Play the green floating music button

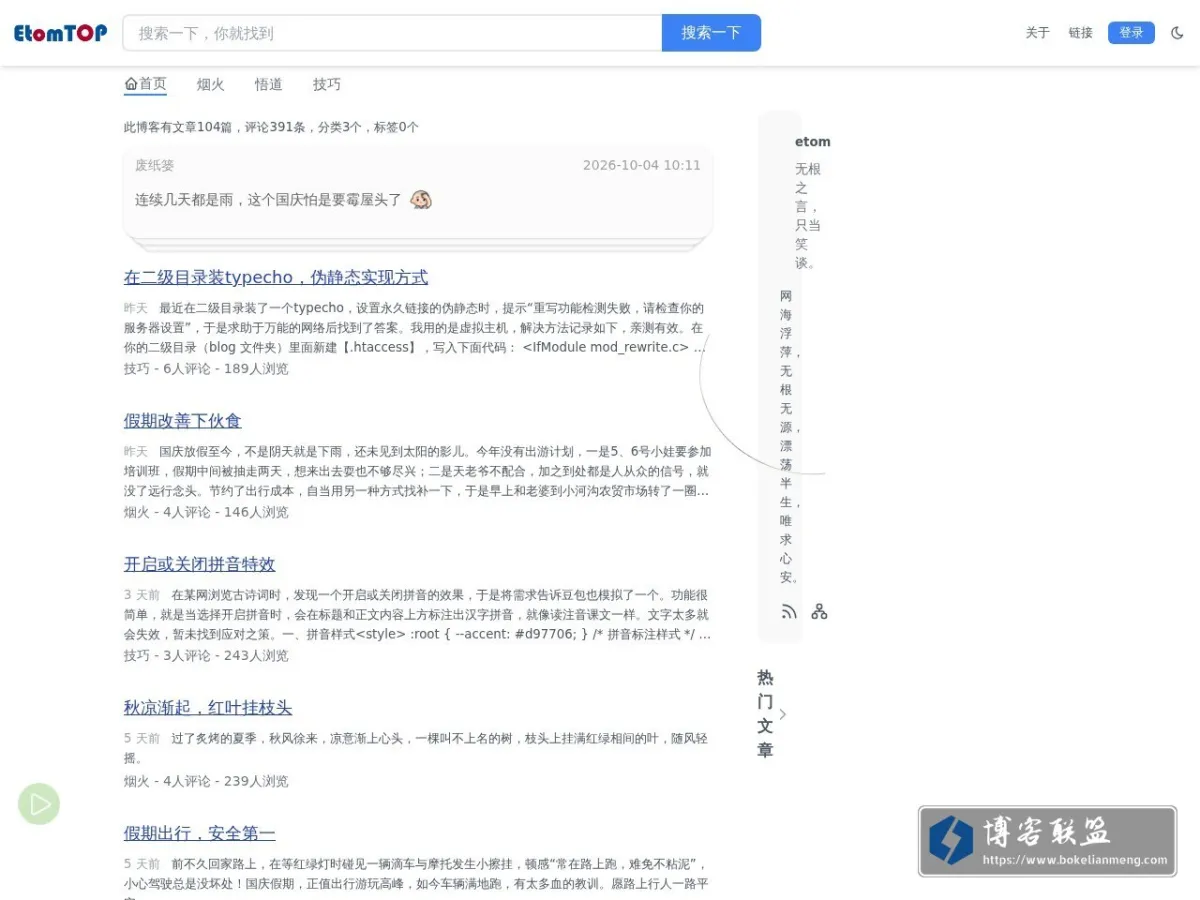coord(39,804)
